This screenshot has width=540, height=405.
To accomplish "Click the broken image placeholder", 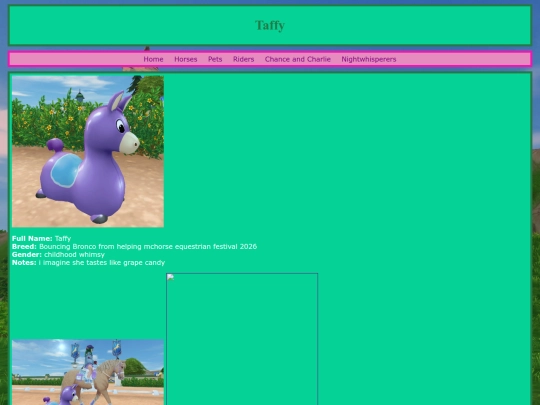I will [242, 339].
